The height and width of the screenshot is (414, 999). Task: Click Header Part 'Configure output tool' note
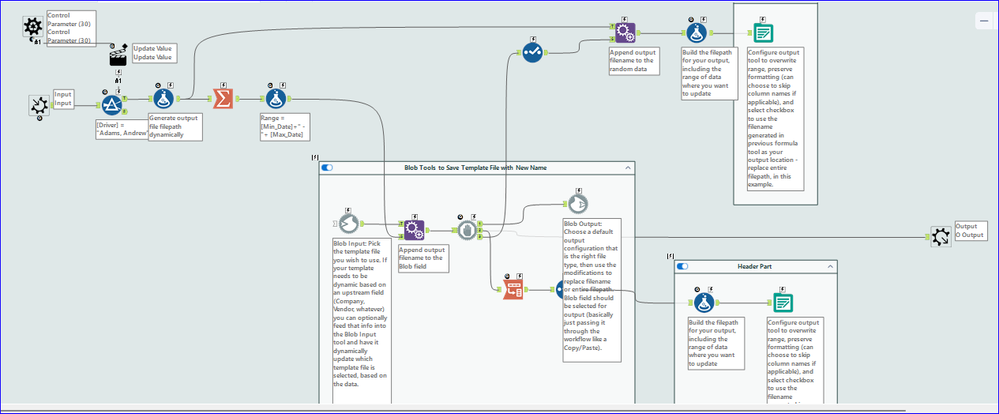click(795, 360)
